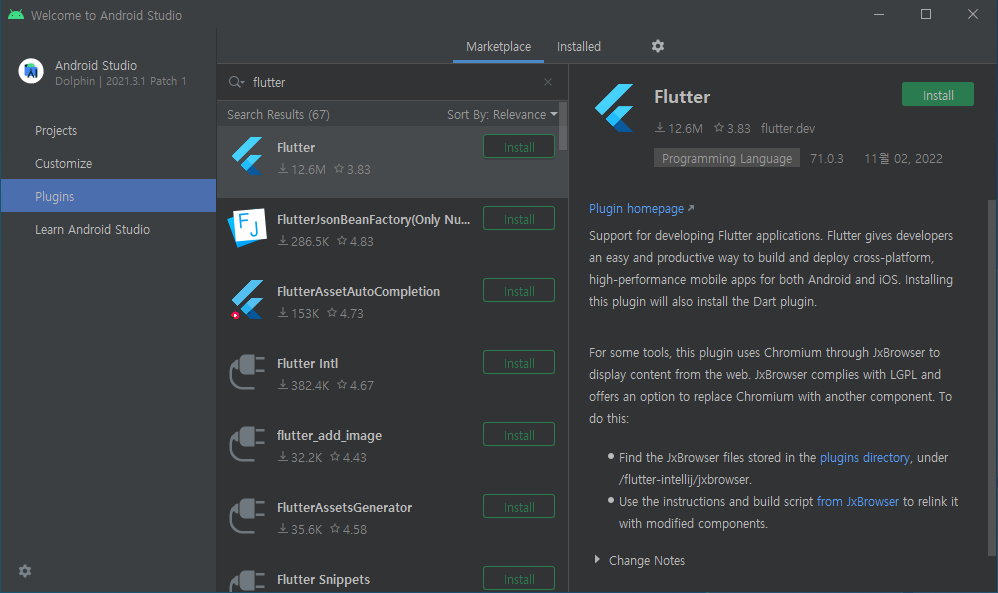Click the Flutter Snippets plug icon

coord(247,581)
